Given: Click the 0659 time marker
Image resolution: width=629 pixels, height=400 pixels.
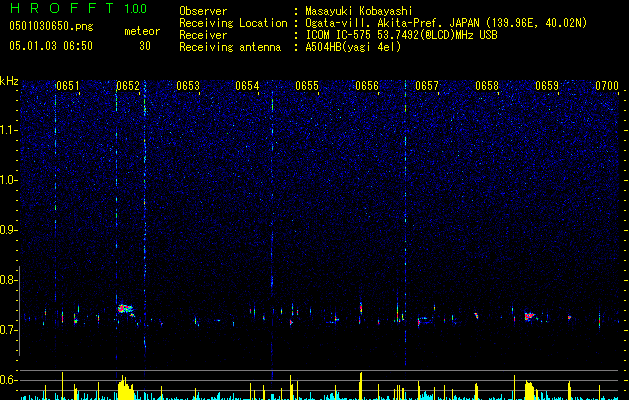Looking at the screenshot, I should tap(547, 86).
